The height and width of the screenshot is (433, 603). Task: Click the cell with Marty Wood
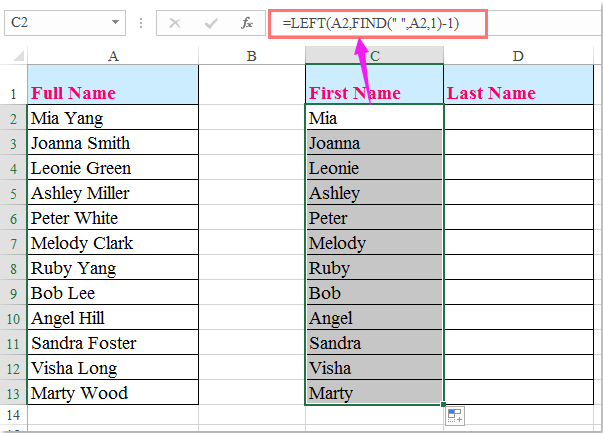(112, 393)
